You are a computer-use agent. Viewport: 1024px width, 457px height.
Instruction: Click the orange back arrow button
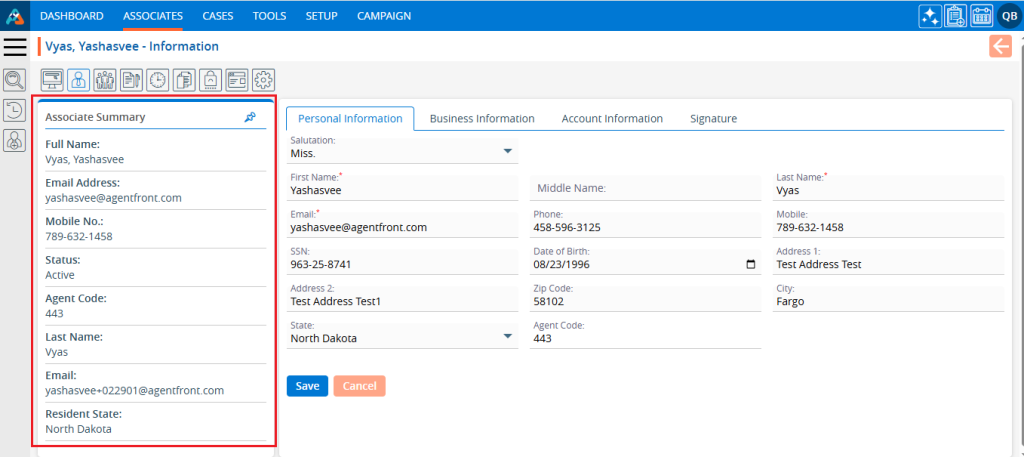pos(1000,46)
